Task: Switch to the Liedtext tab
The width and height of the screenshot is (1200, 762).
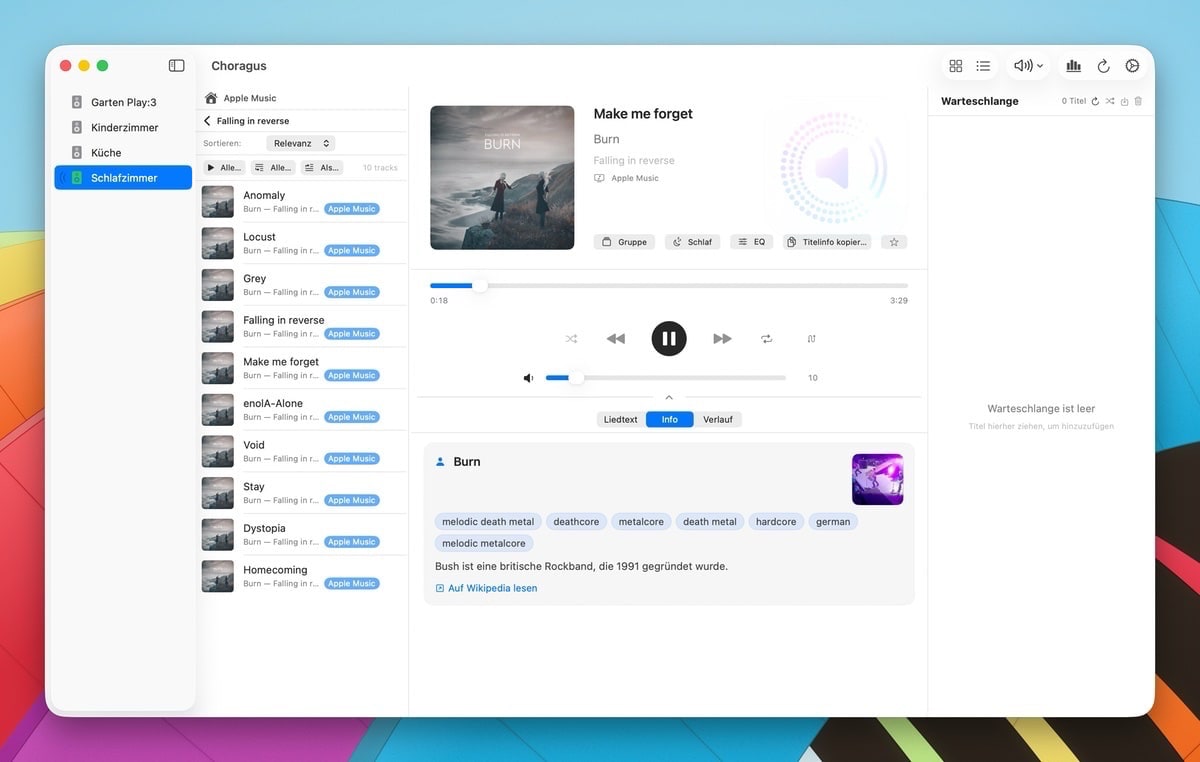Action: tap(620, 419)
